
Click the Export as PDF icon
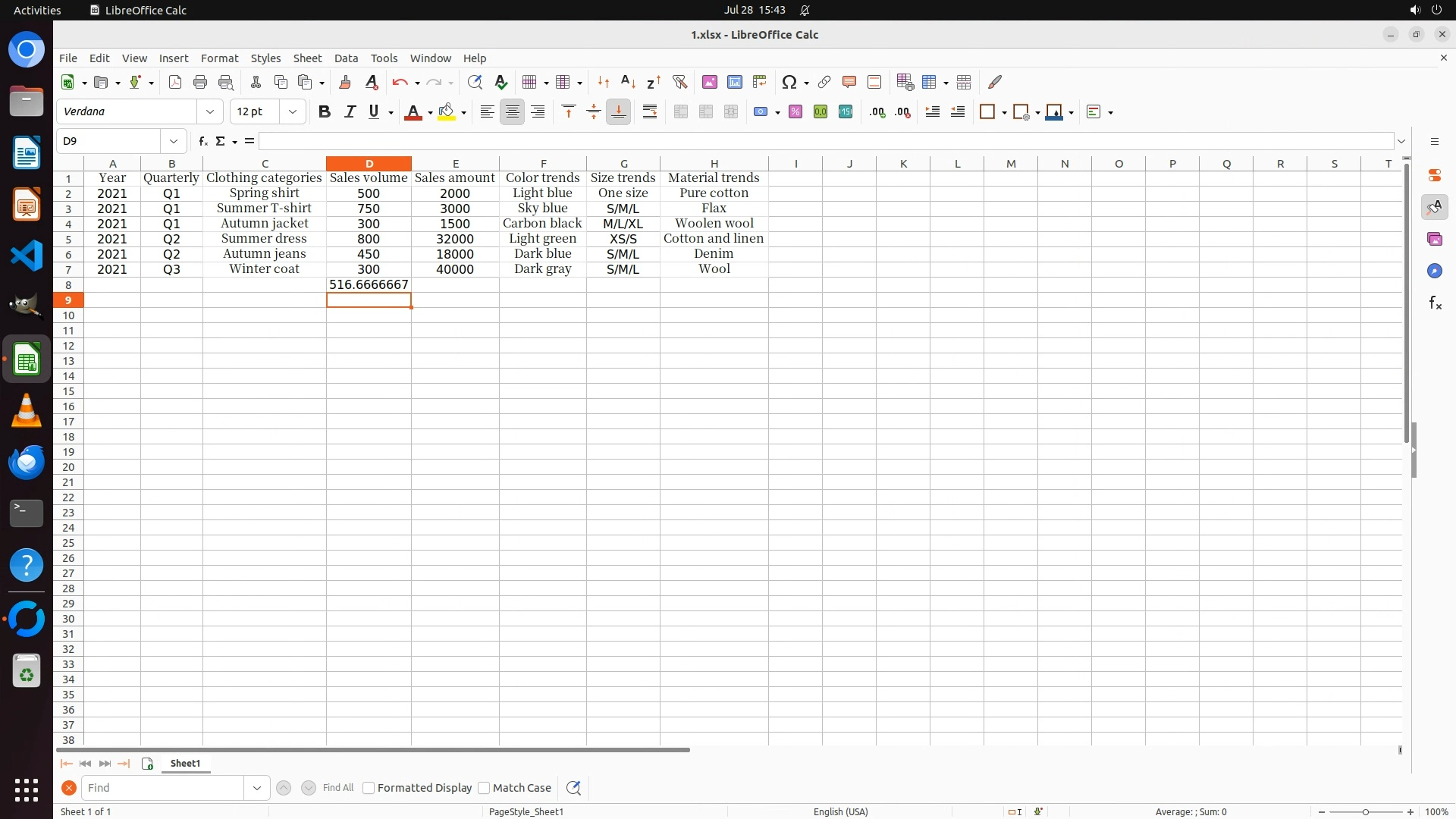click(175, 82)
